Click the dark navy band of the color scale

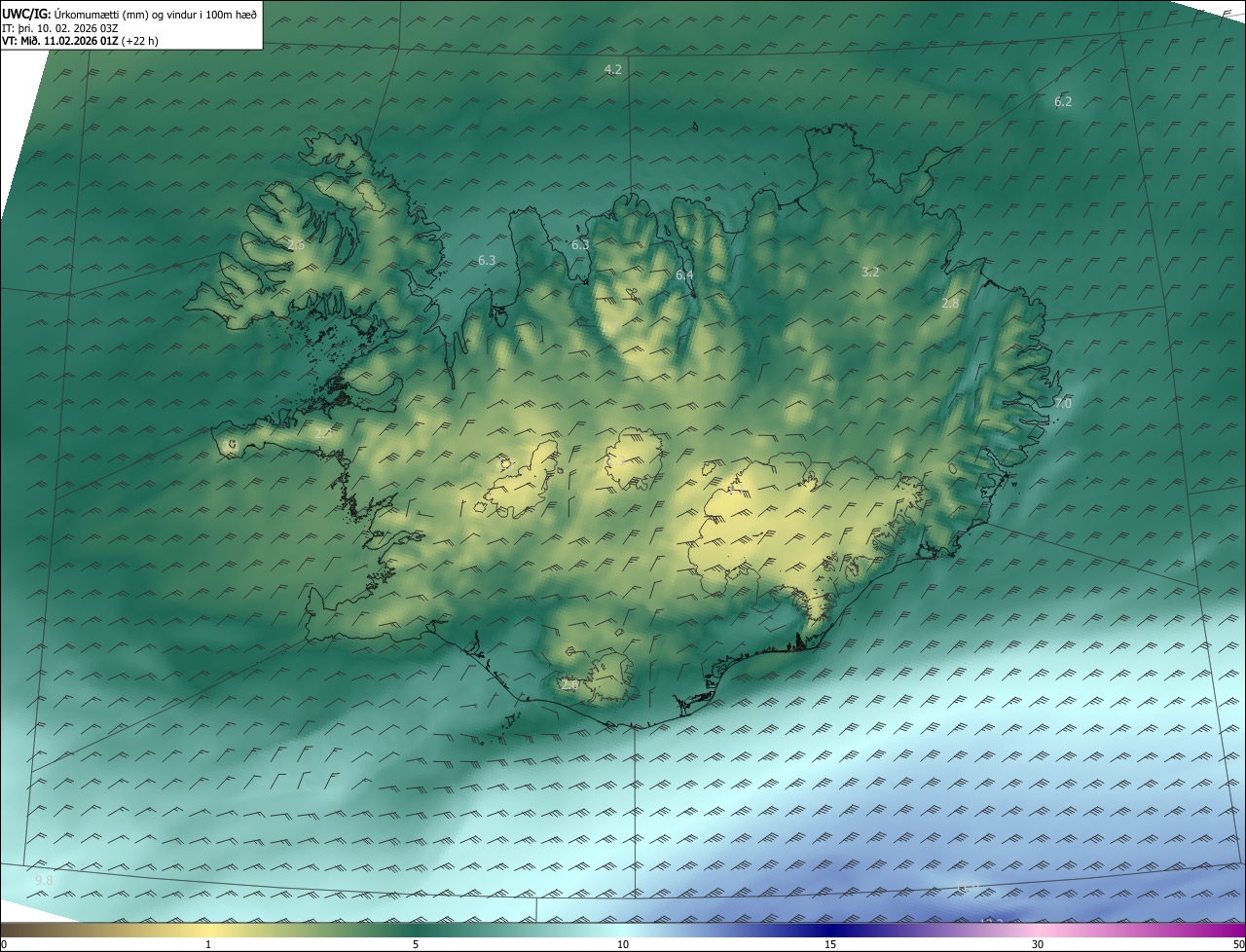(830, 930)
